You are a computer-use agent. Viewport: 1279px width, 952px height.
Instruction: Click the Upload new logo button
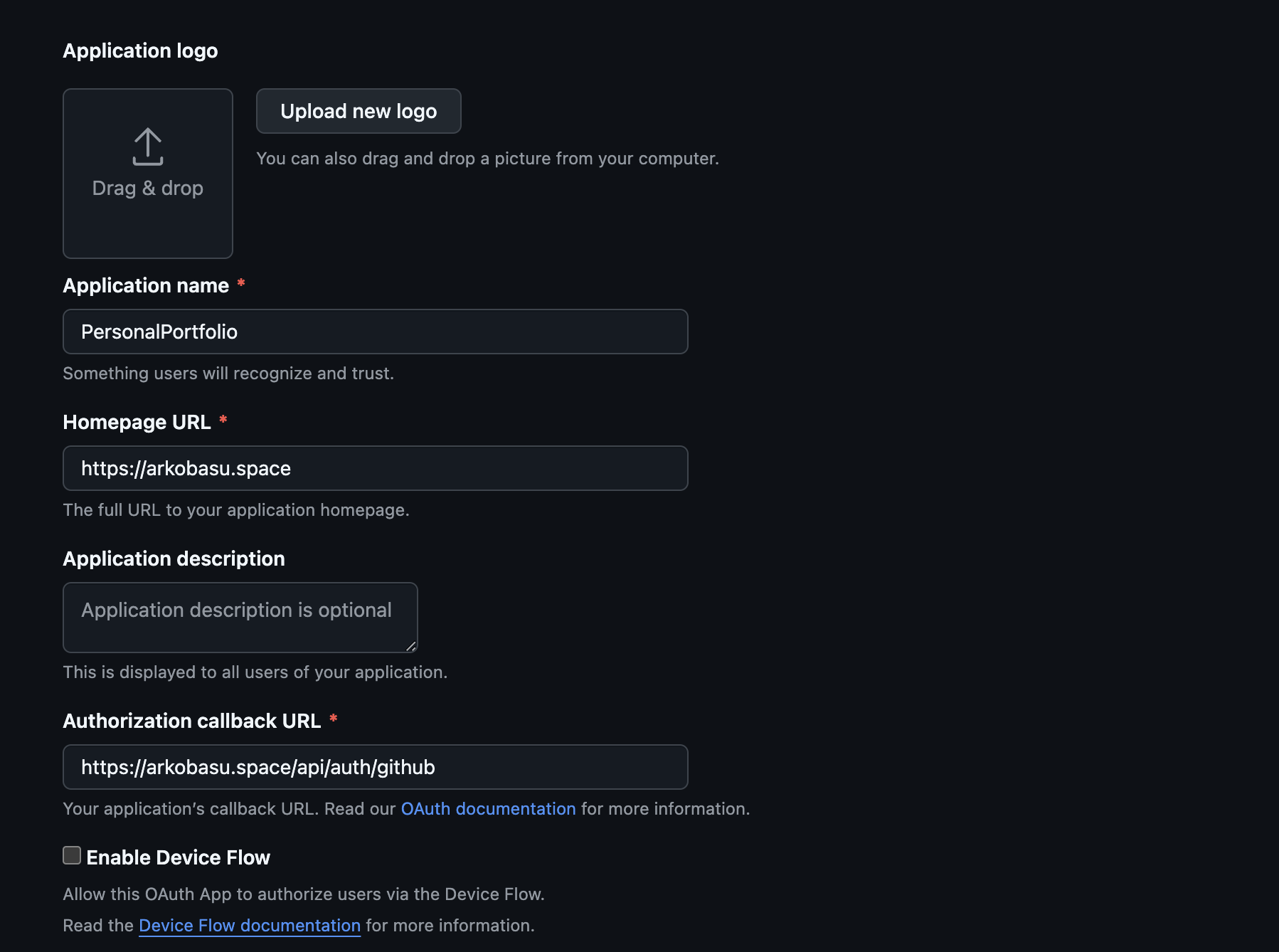(359, 111)
